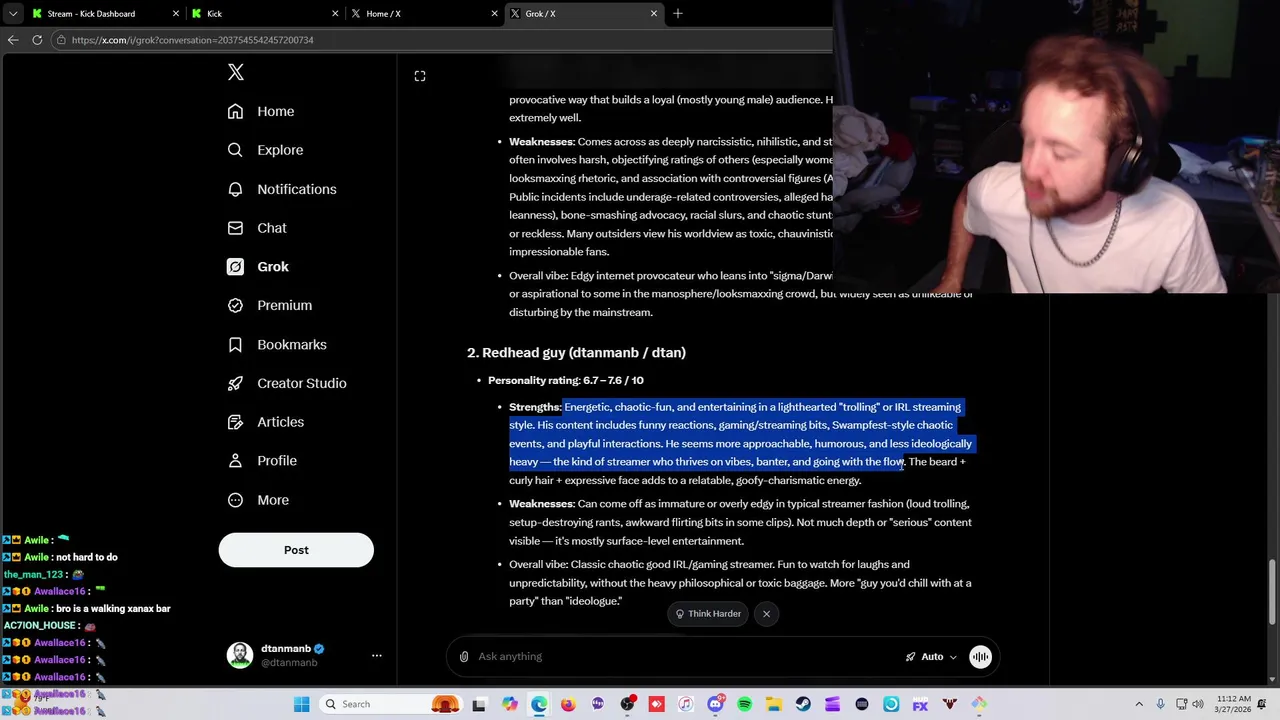
Task: Click the Post button
Action: coord(296,550)
